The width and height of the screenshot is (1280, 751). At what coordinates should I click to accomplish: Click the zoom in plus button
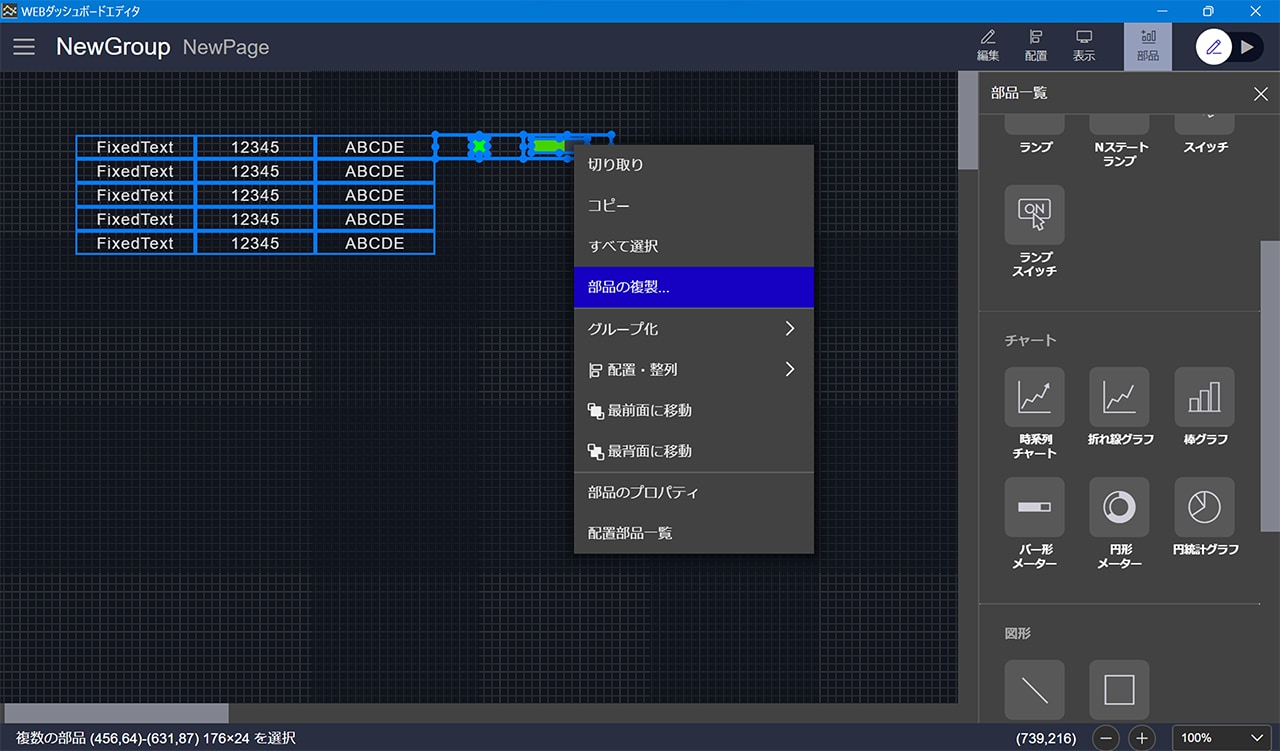pos(1142,738)
